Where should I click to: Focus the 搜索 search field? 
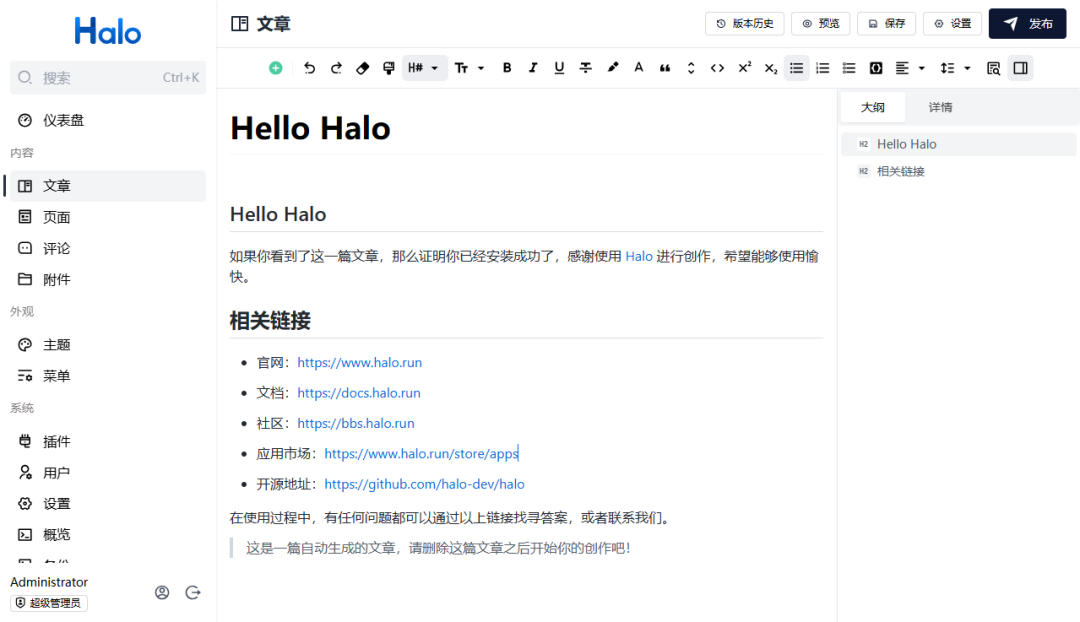pyautogui.click(x=107, y=78)
